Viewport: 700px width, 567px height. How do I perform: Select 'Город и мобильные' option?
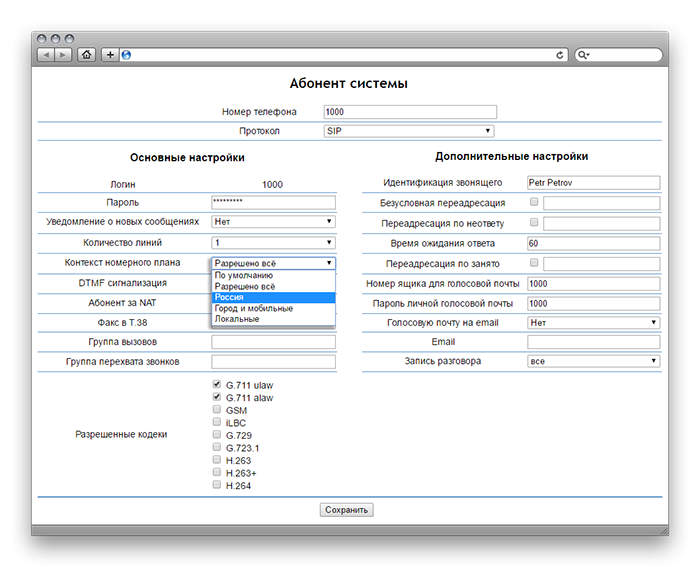pyautogui.click(x=273, y=308)
